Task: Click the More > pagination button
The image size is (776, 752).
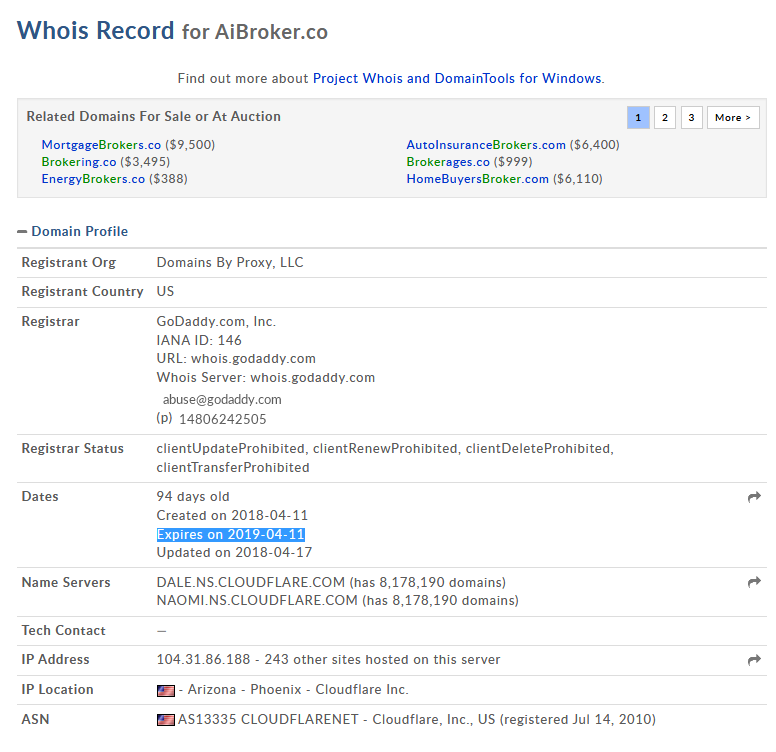Action: click(x=733, y=118)
